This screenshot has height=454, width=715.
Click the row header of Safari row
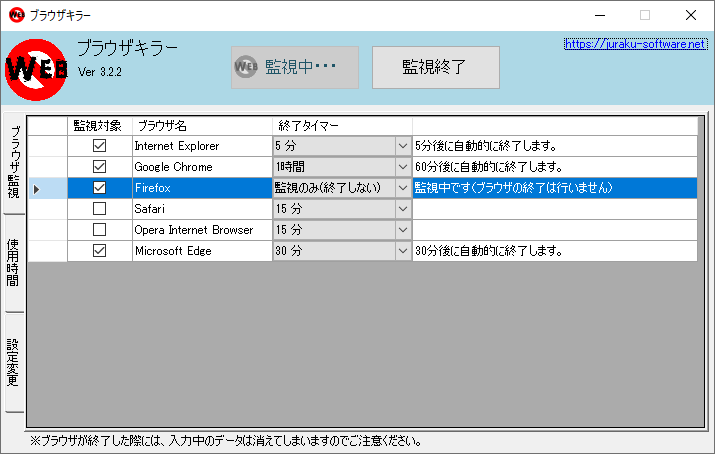click(48, 209)
